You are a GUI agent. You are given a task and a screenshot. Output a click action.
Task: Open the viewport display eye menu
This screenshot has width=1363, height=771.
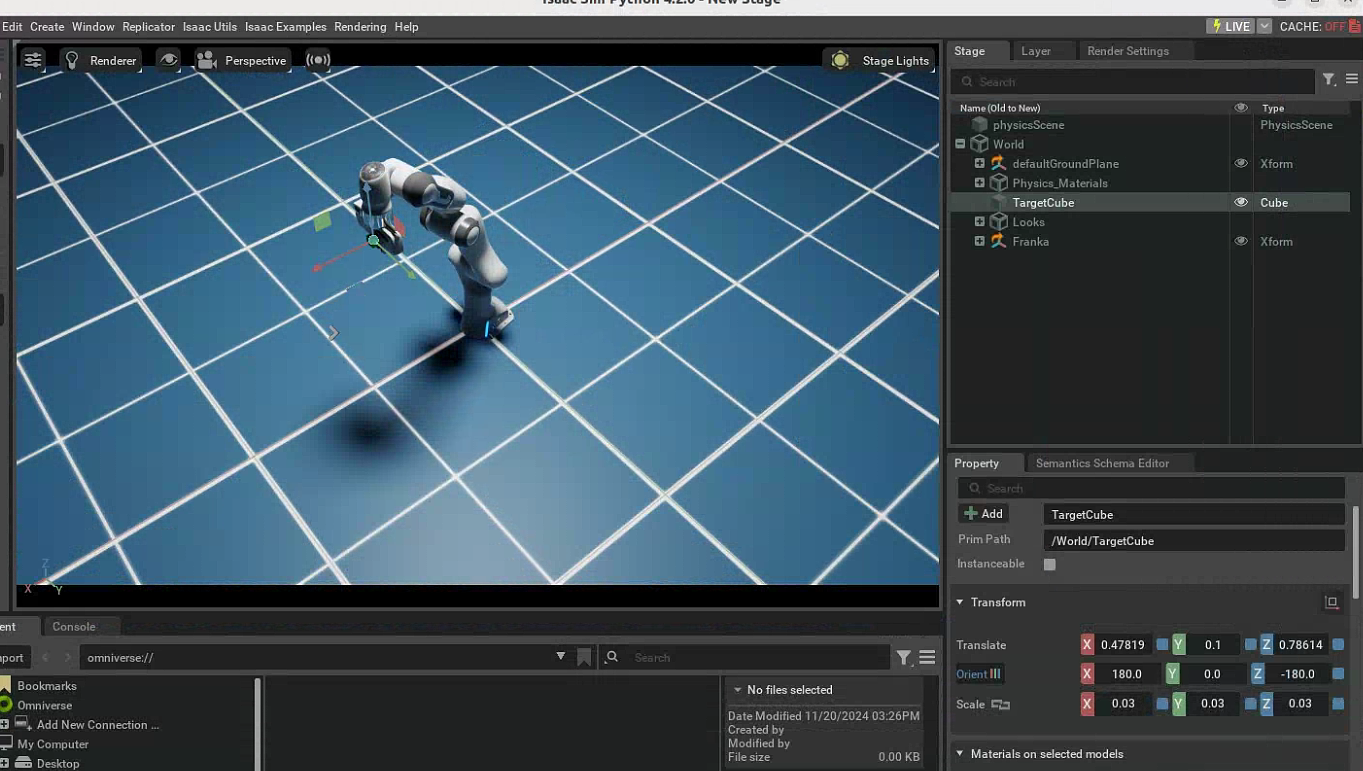tap(169, 60)
